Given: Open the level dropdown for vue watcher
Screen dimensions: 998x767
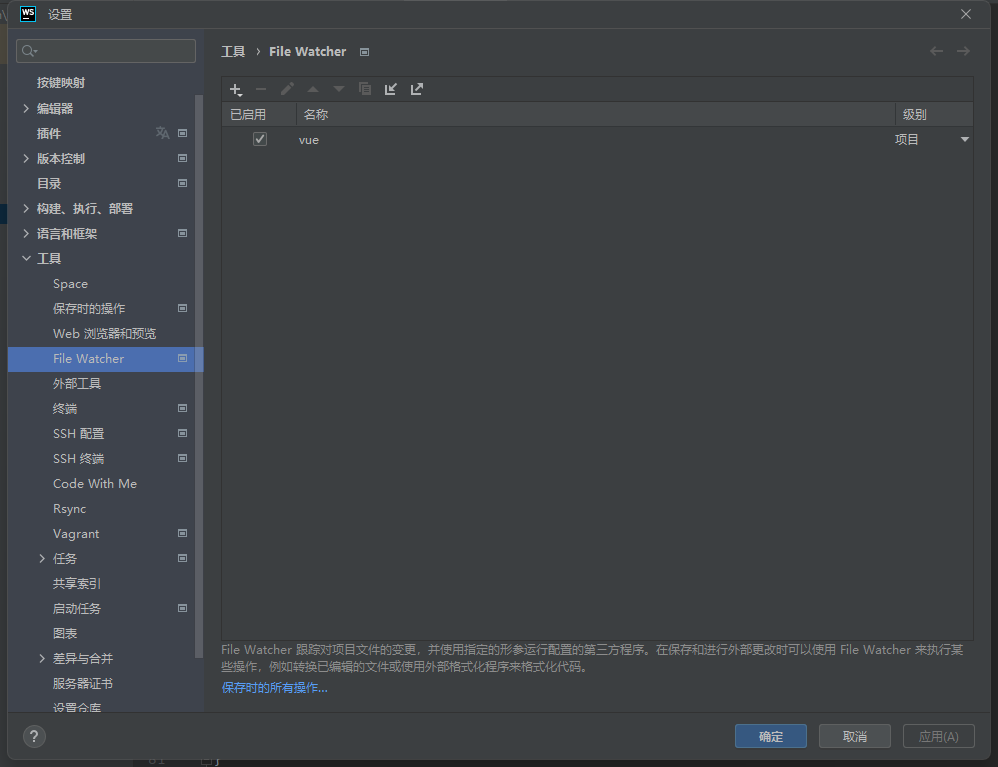Looking at the screenshot, I should (x=964, y=139).
